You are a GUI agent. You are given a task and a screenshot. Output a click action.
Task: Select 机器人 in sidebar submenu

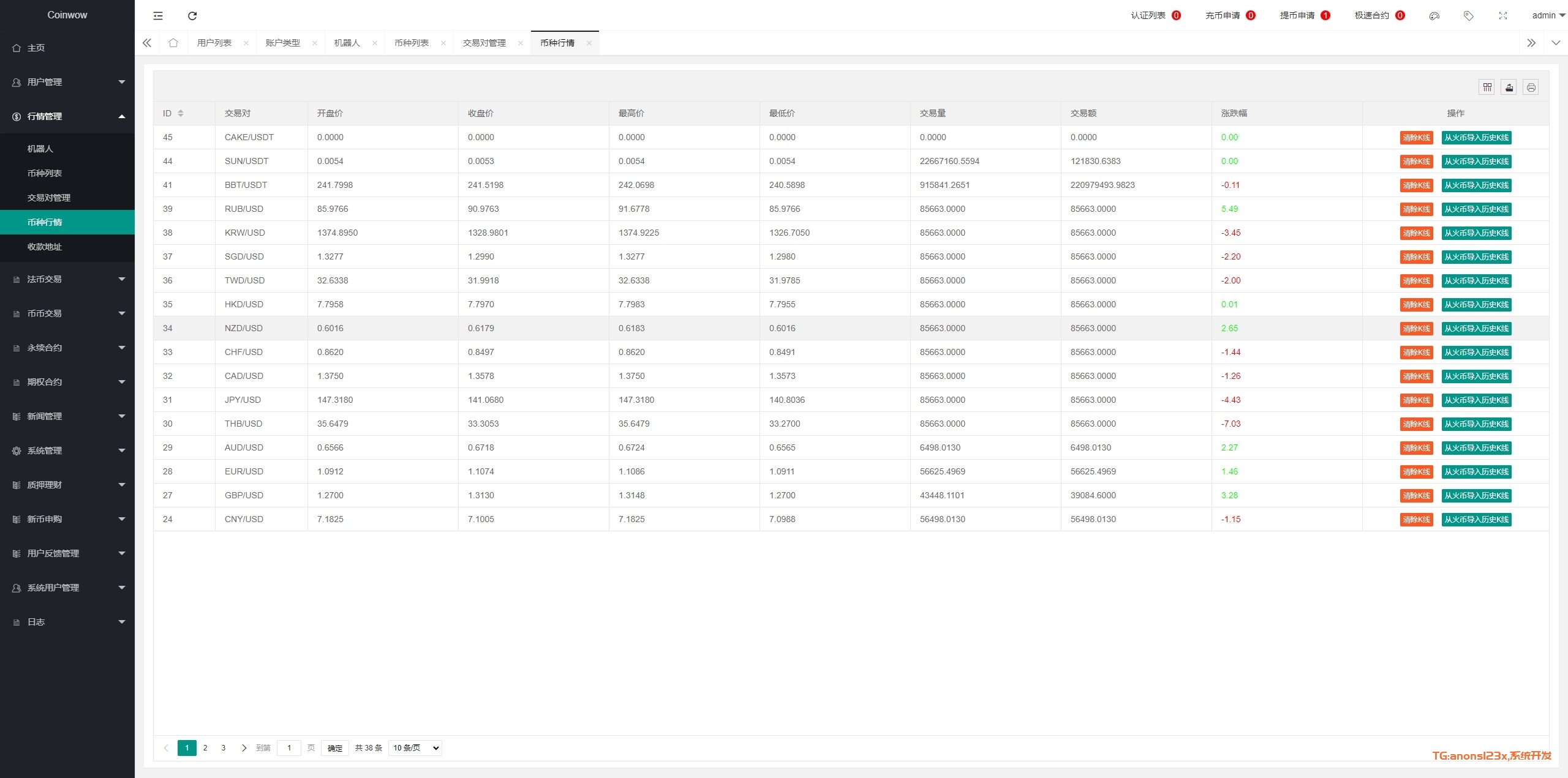click(x=67, y=149)
